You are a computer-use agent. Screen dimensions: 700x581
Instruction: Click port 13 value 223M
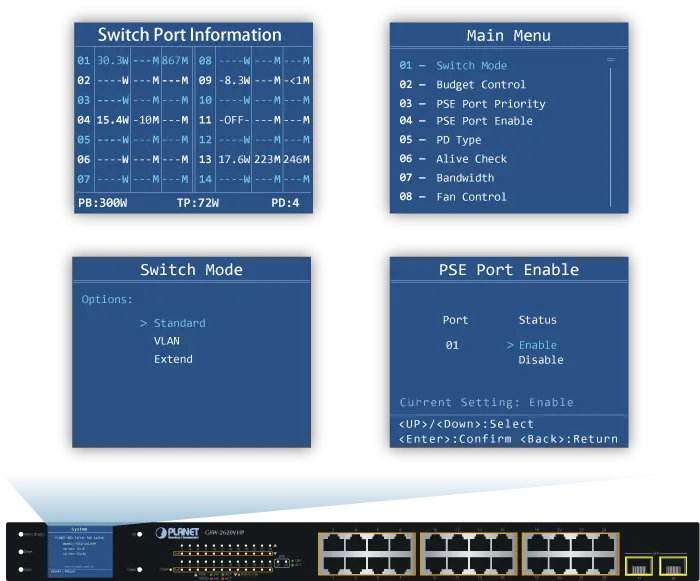click(267, 159)
